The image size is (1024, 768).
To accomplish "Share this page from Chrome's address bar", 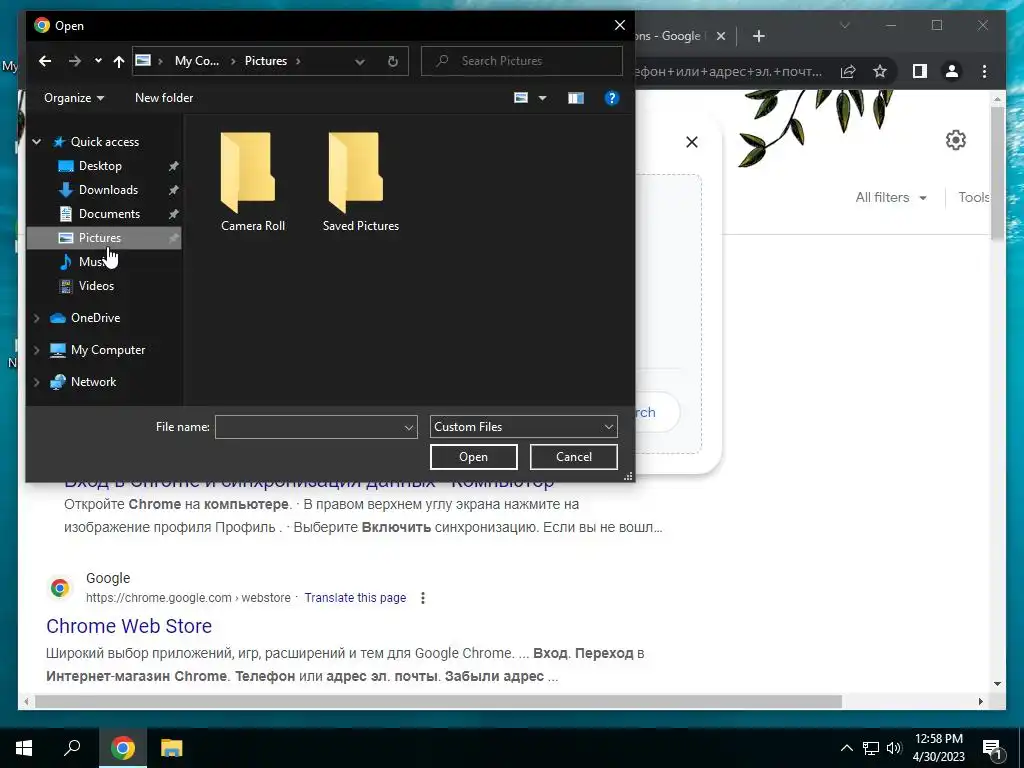I will point(848,71).
